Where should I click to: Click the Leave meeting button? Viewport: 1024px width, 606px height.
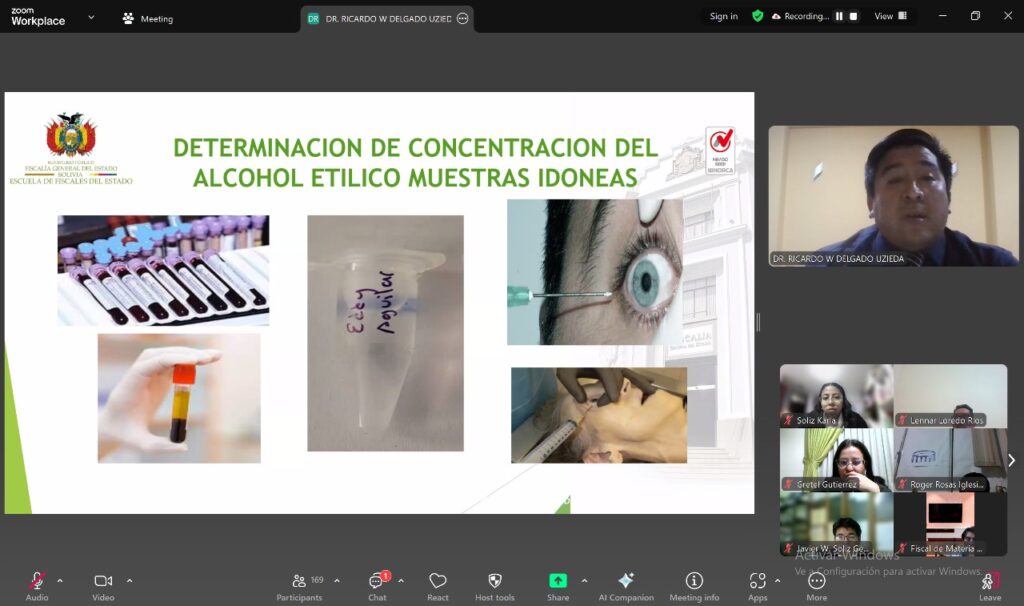tap(990, 586)
